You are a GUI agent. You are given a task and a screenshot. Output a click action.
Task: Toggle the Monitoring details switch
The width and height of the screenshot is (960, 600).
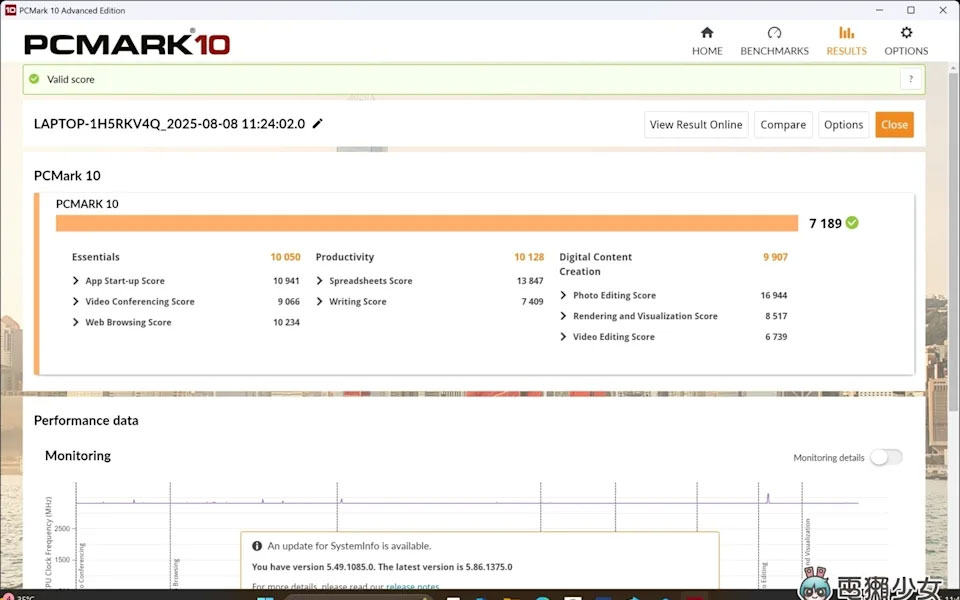pyautogui.click(x=885, y=457)
